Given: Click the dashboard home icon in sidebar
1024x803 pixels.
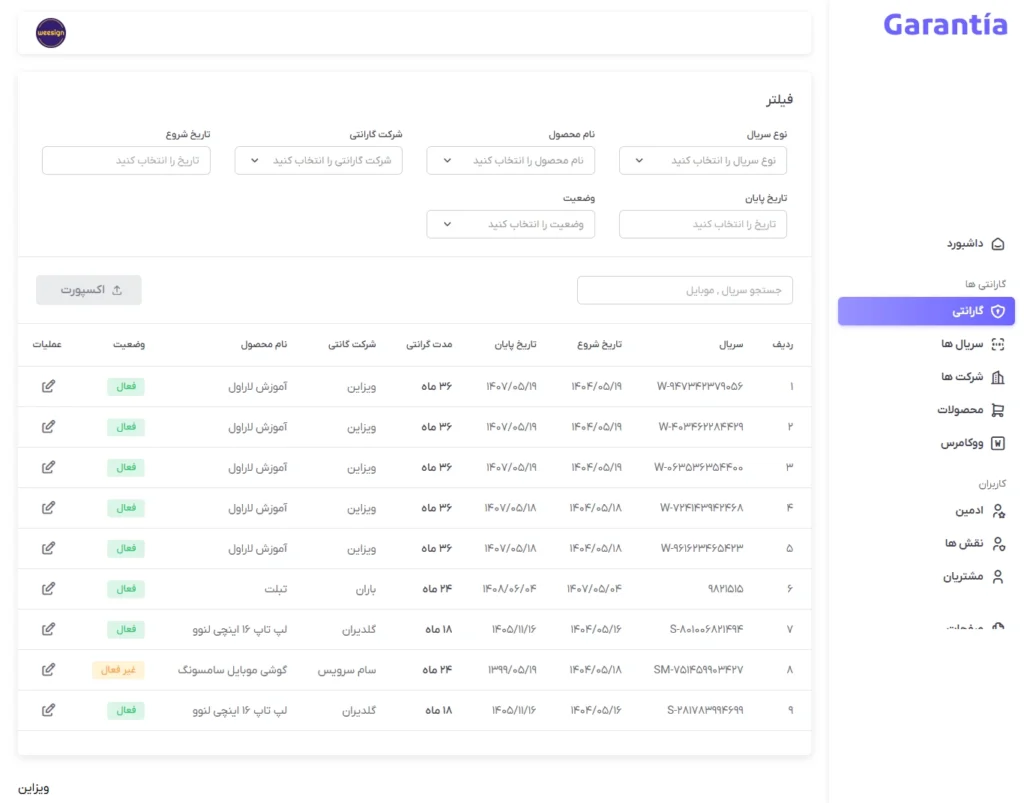Looking at the screenshot, I should [x=997, y=244].
